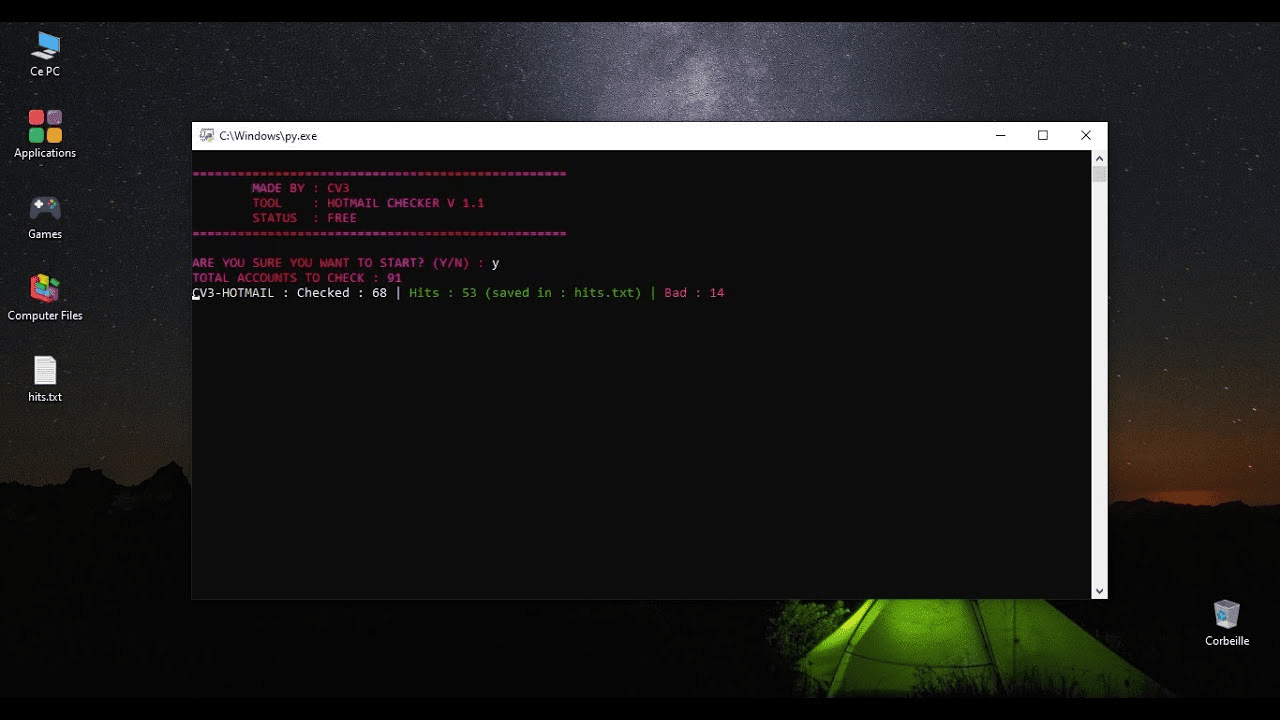Click the "Checked : 68" counter text
The width and height of the screenshot is (1280, 720).
click(342, 293)
